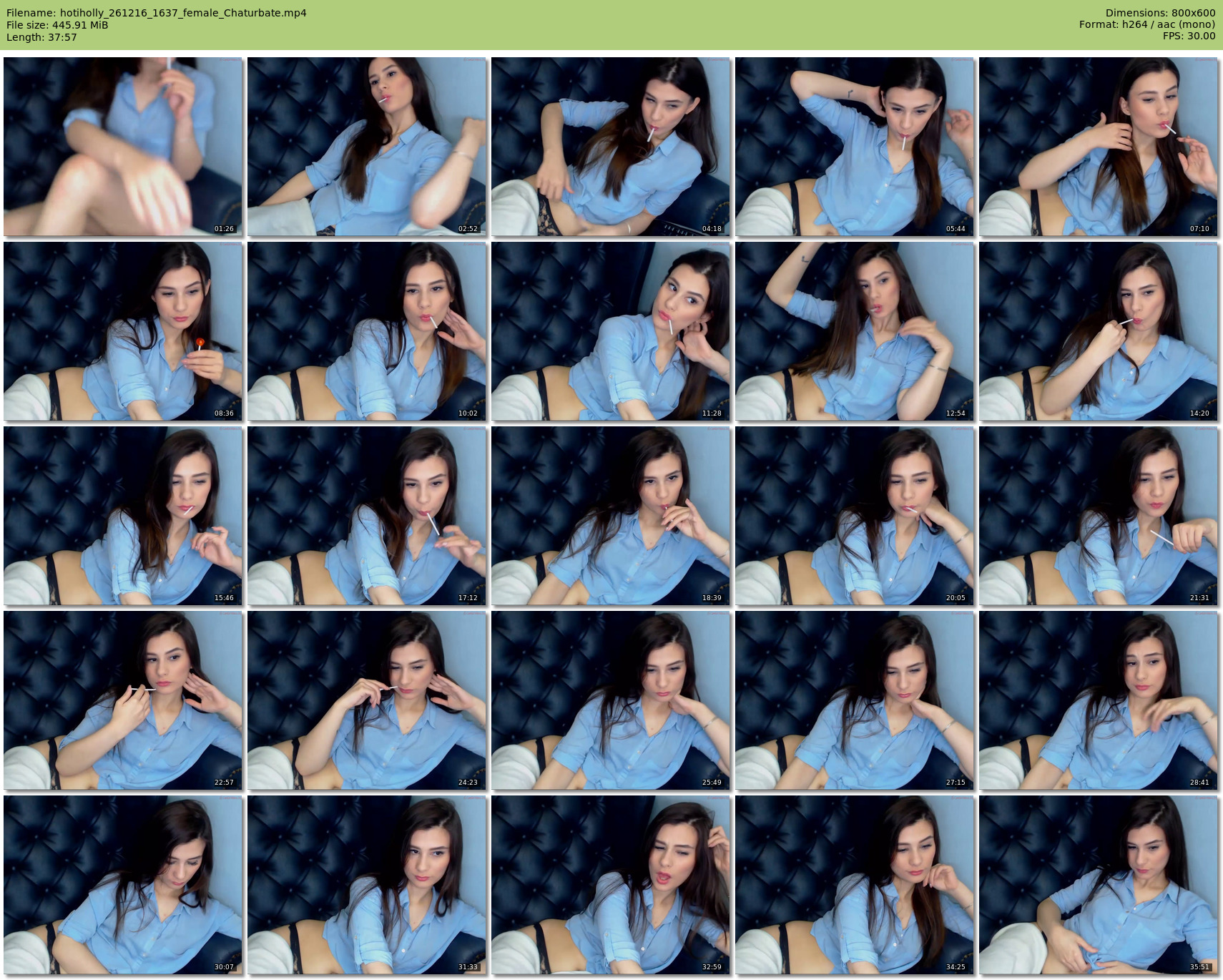The height and width of the screenshot is (980, 1223).
Task: Select the 07:10 thumbnail
Action: [x=1099, y=147]
